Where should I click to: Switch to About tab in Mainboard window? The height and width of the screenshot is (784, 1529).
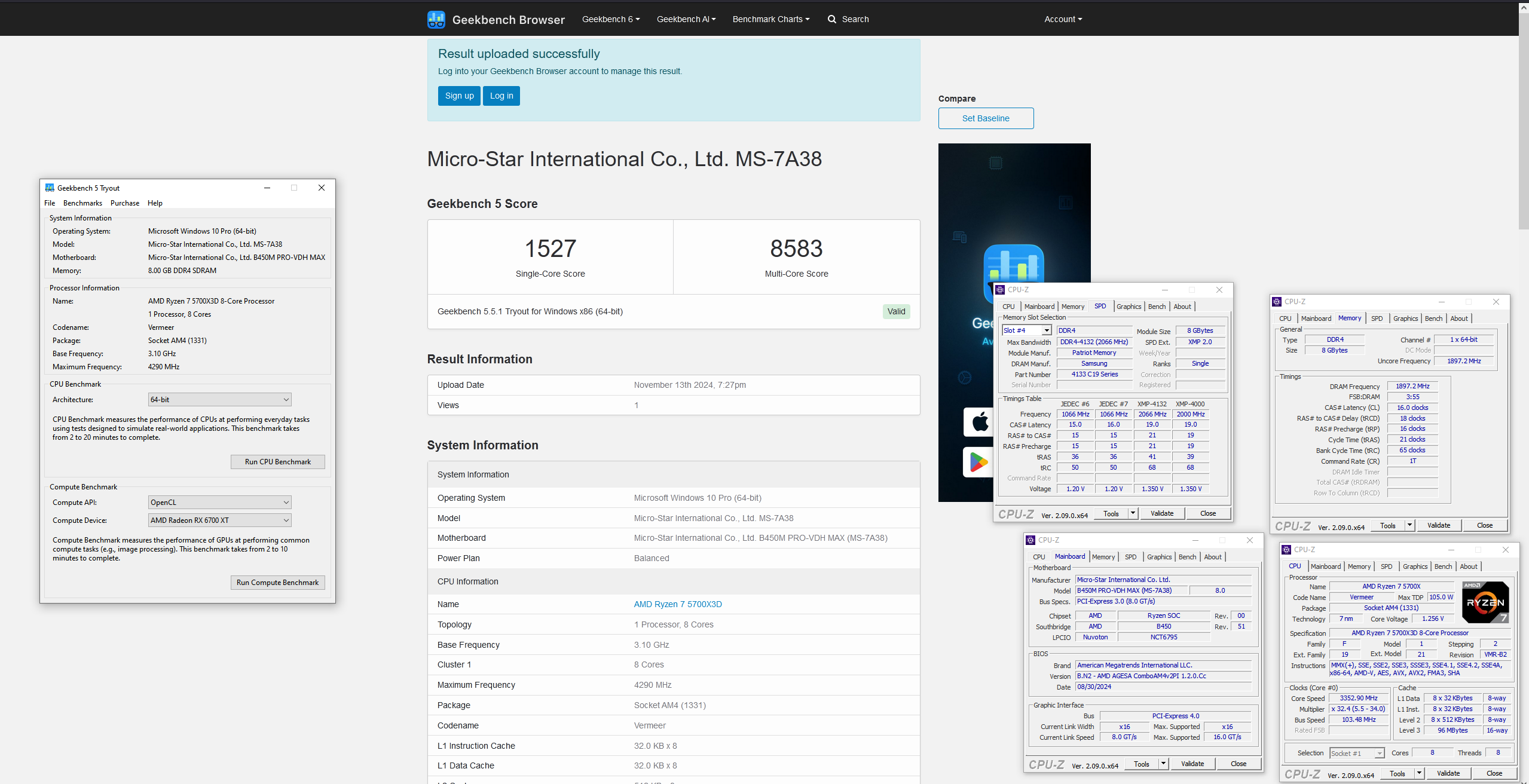point(1212,557)
